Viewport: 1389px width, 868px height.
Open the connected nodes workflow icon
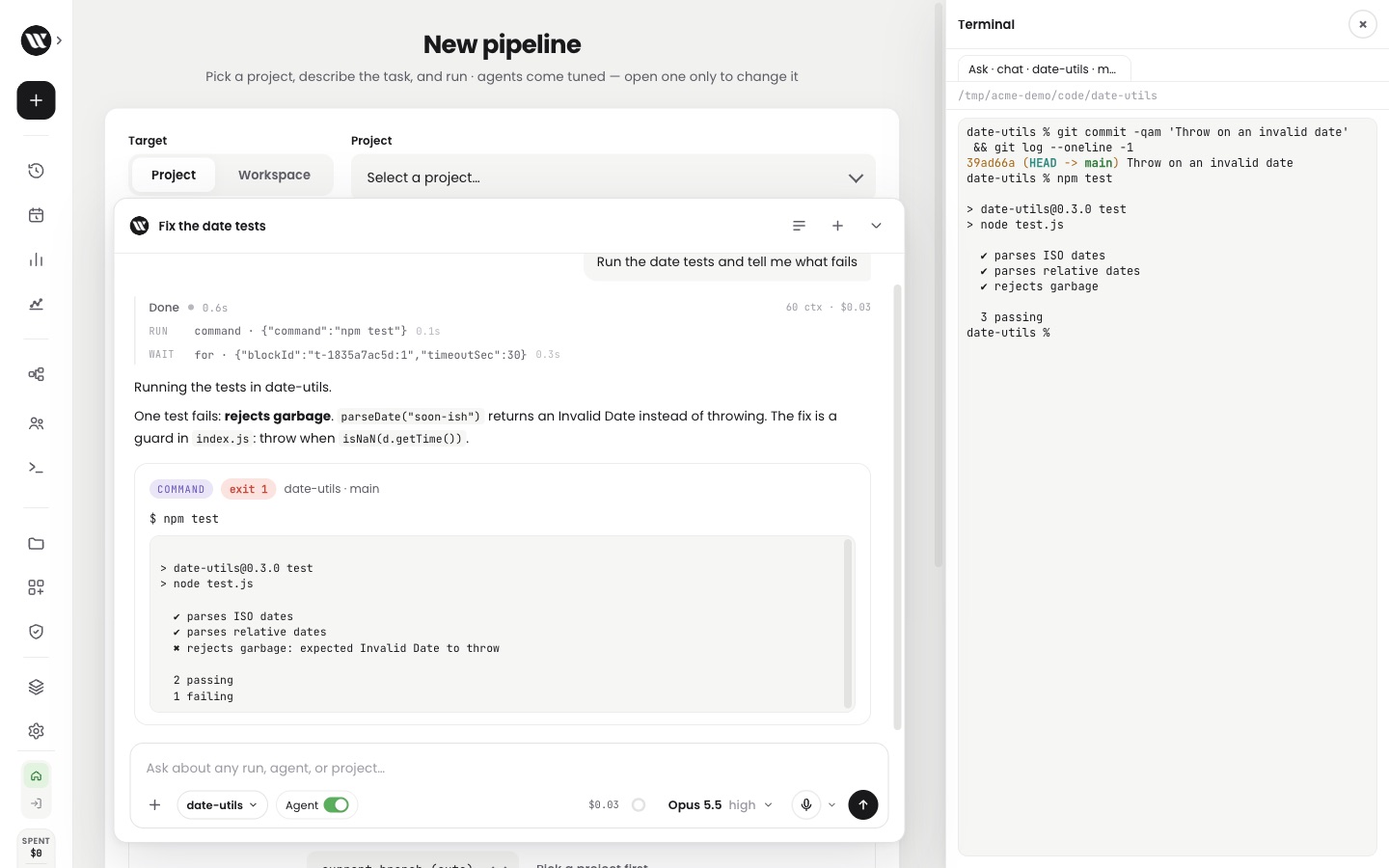point(36,374)
